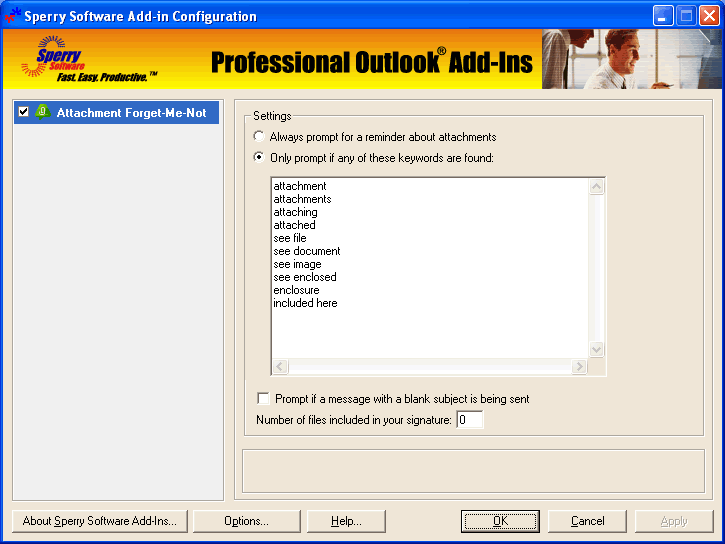Click the keyword 'attachments' in list

click(302, 199)
